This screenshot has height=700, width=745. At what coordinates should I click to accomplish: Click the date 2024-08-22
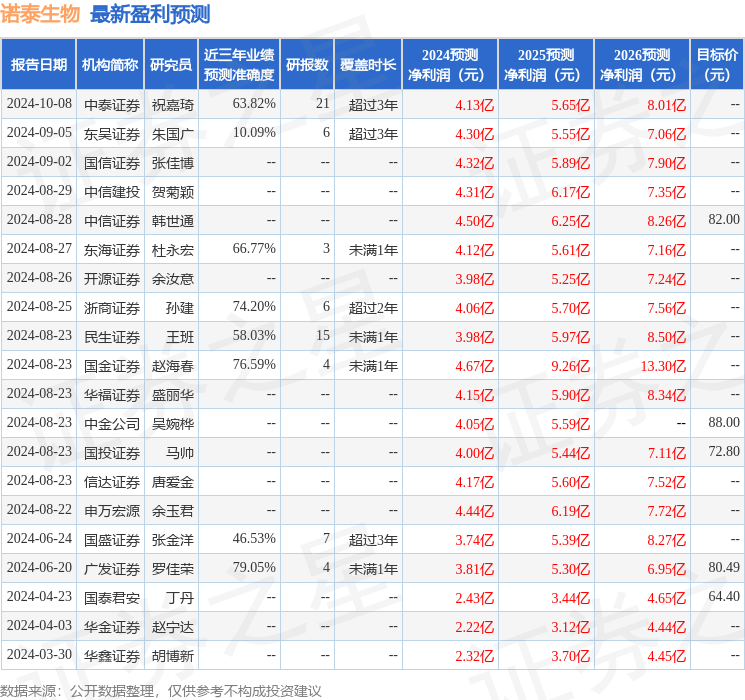click(x=39, y=509)
